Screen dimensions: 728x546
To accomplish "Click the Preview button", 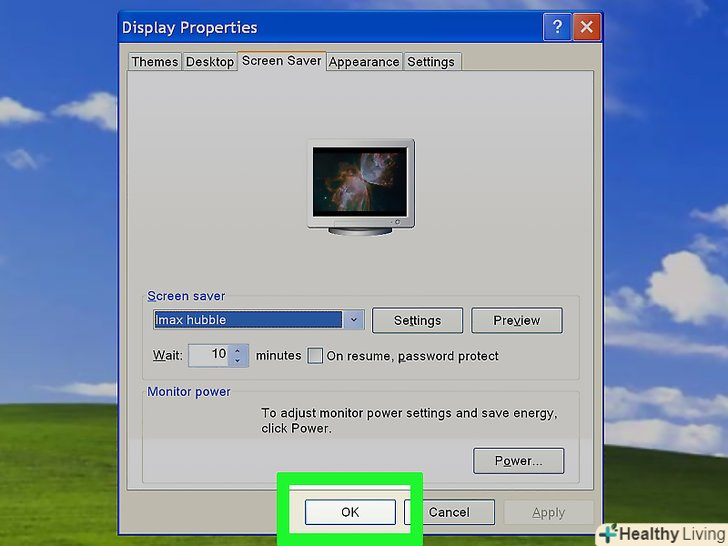I will point(517,320).
